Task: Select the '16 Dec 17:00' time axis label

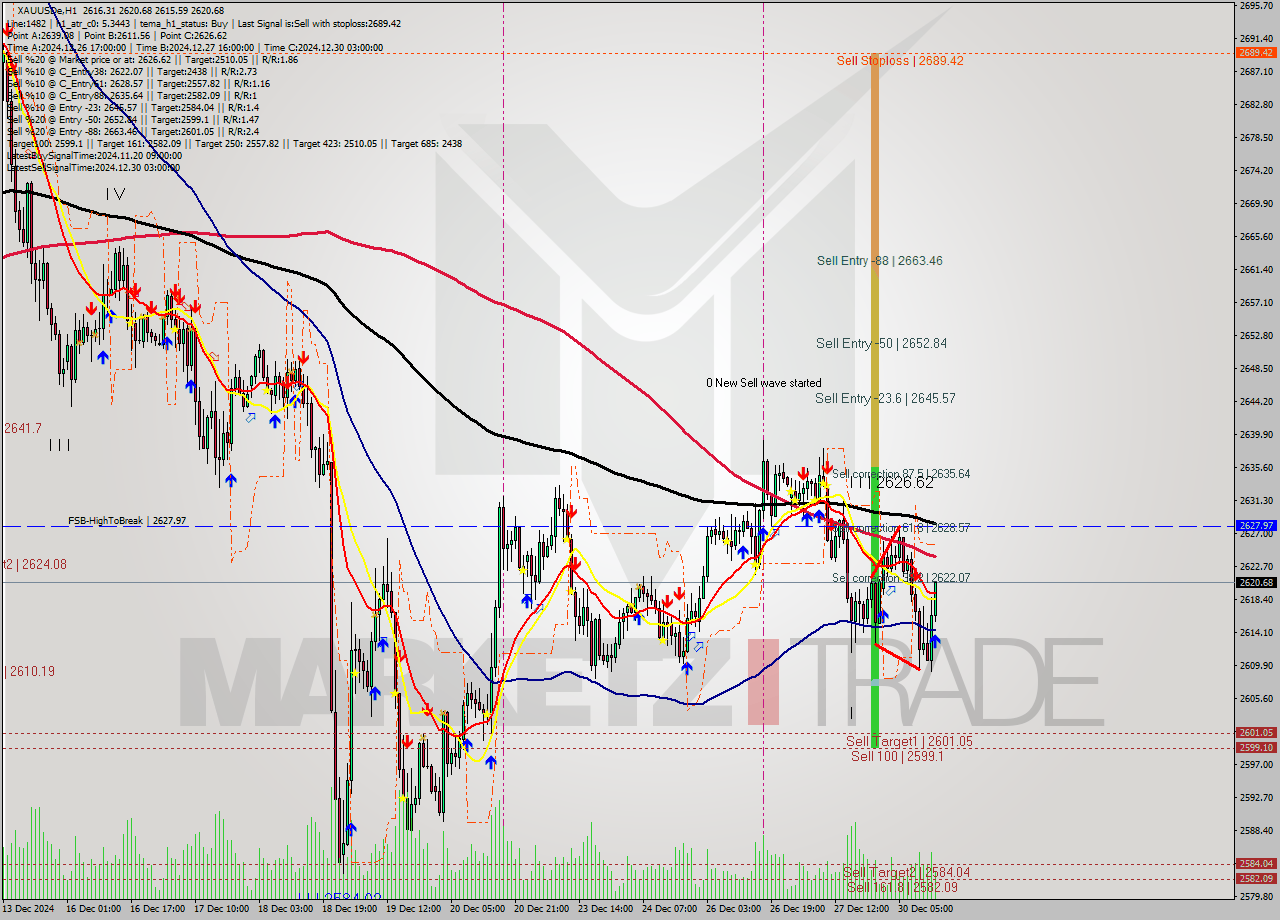Action: [x=157, y=909]
